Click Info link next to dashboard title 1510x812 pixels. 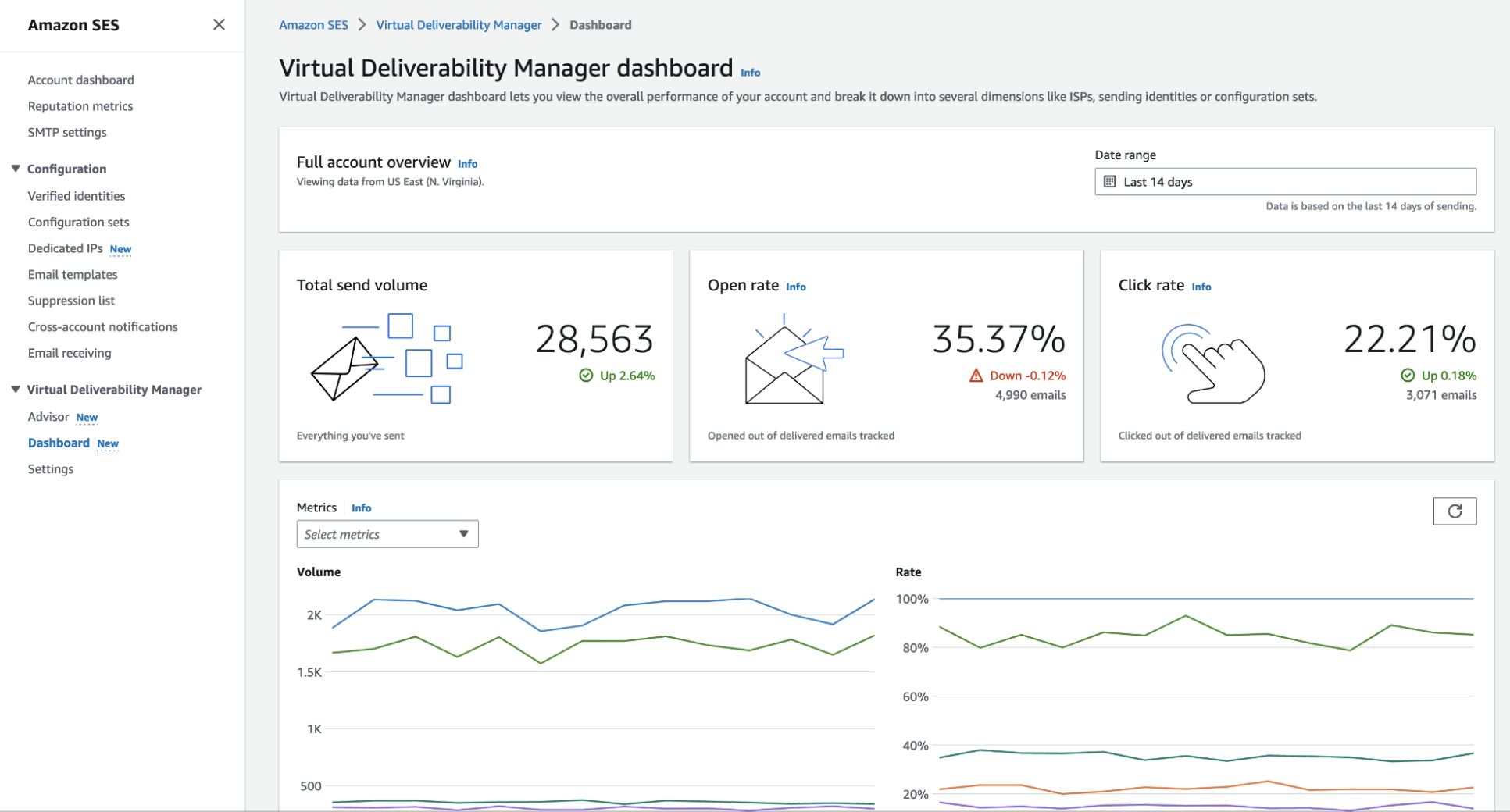[x=750, y=73]
